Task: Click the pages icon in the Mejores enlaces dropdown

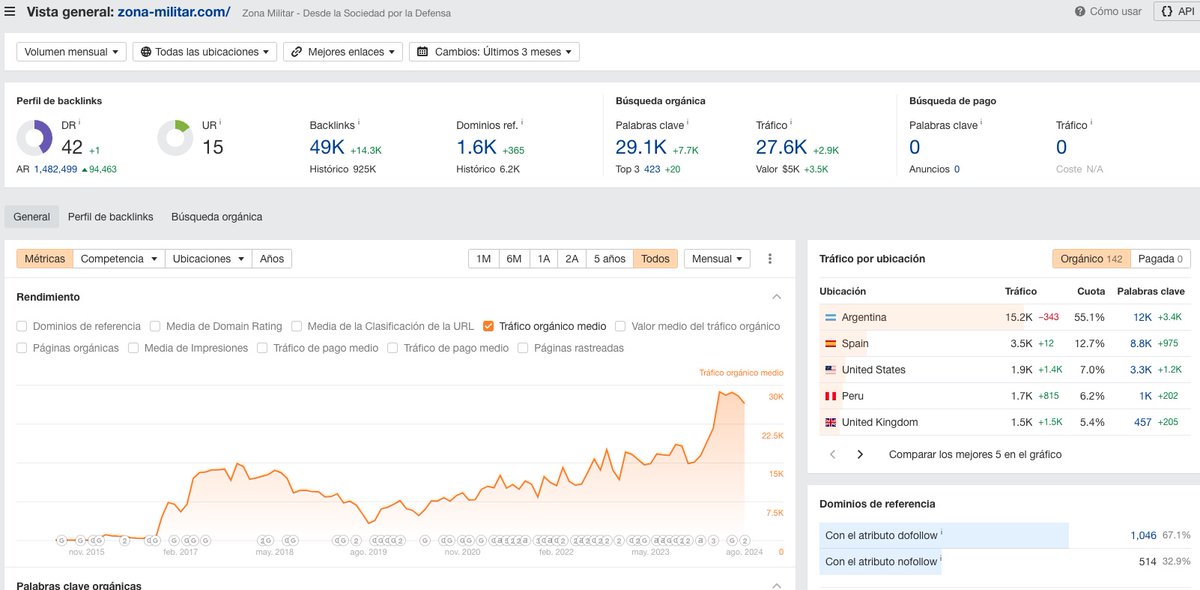Action: 297,52
